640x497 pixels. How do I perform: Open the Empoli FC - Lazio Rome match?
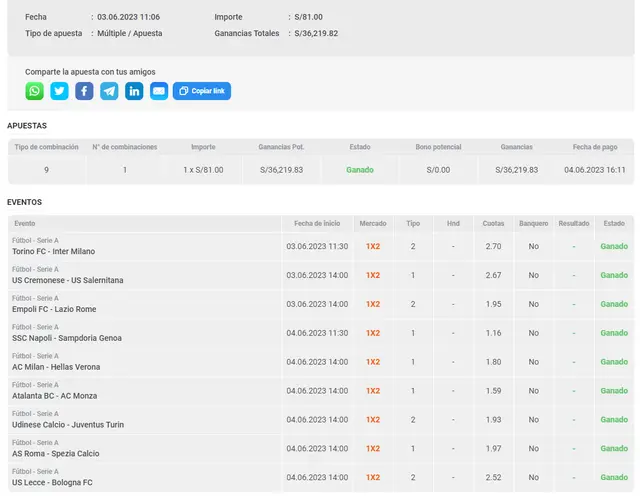(54, 309)
